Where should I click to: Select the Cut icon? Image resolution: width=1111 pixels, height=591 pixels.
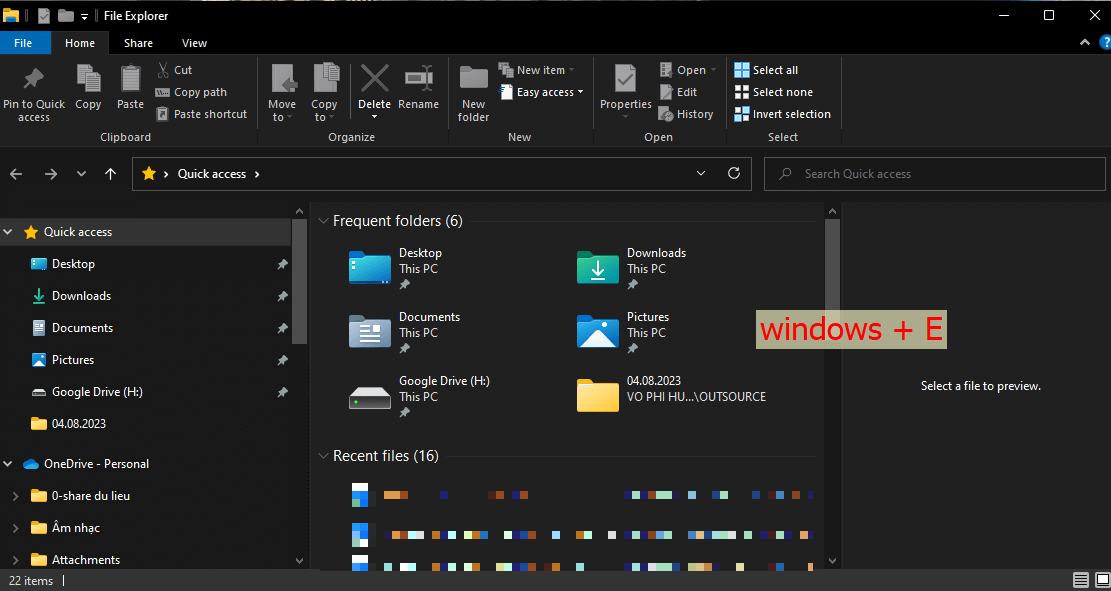[166, 69]
